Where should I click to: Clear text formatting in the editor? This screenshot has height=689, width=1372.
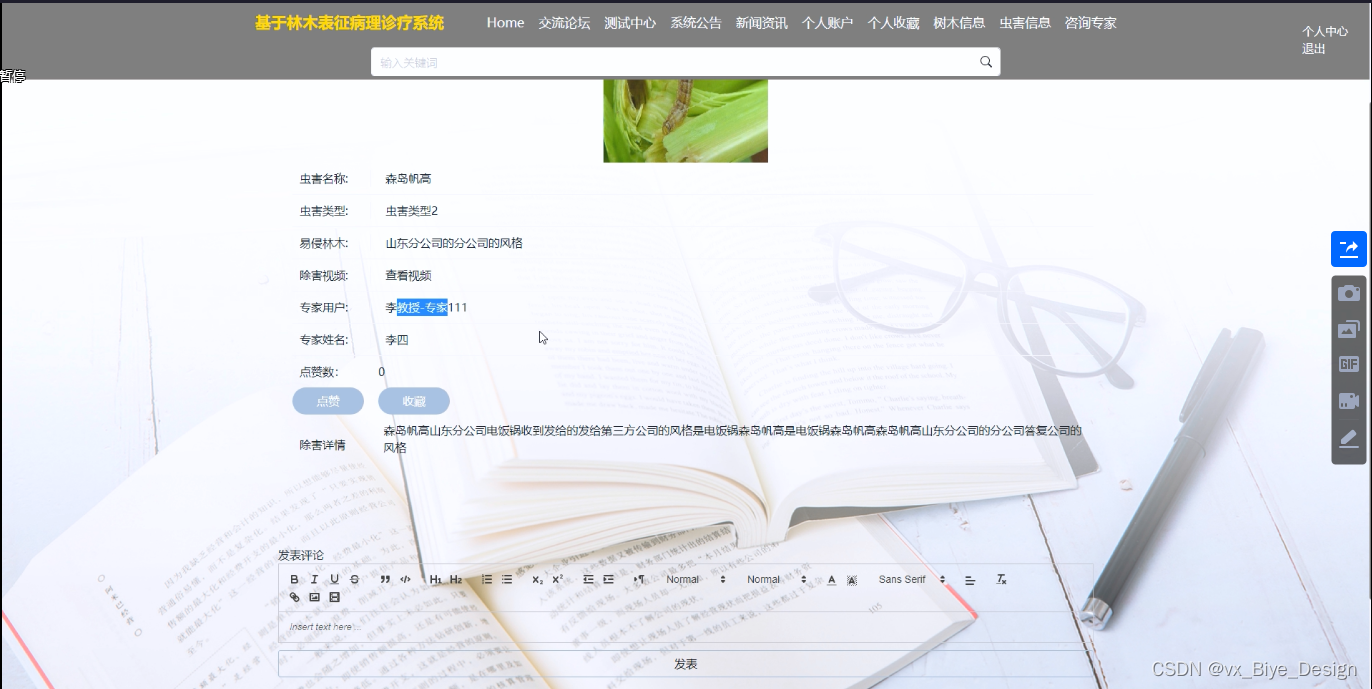pos(1001,579)
